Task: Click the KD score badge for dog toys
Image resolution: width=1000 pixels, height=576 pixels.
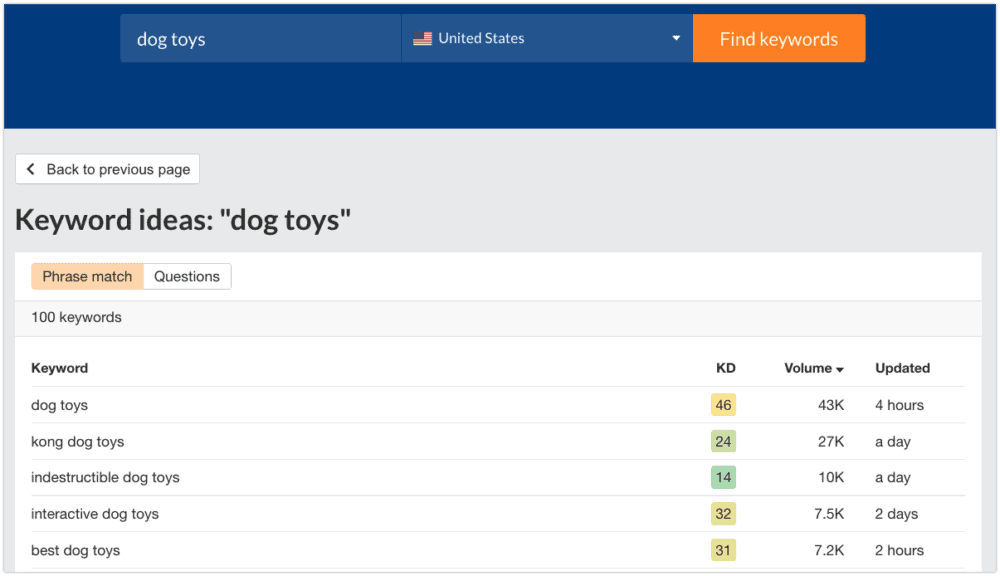Action: [723, 405]
